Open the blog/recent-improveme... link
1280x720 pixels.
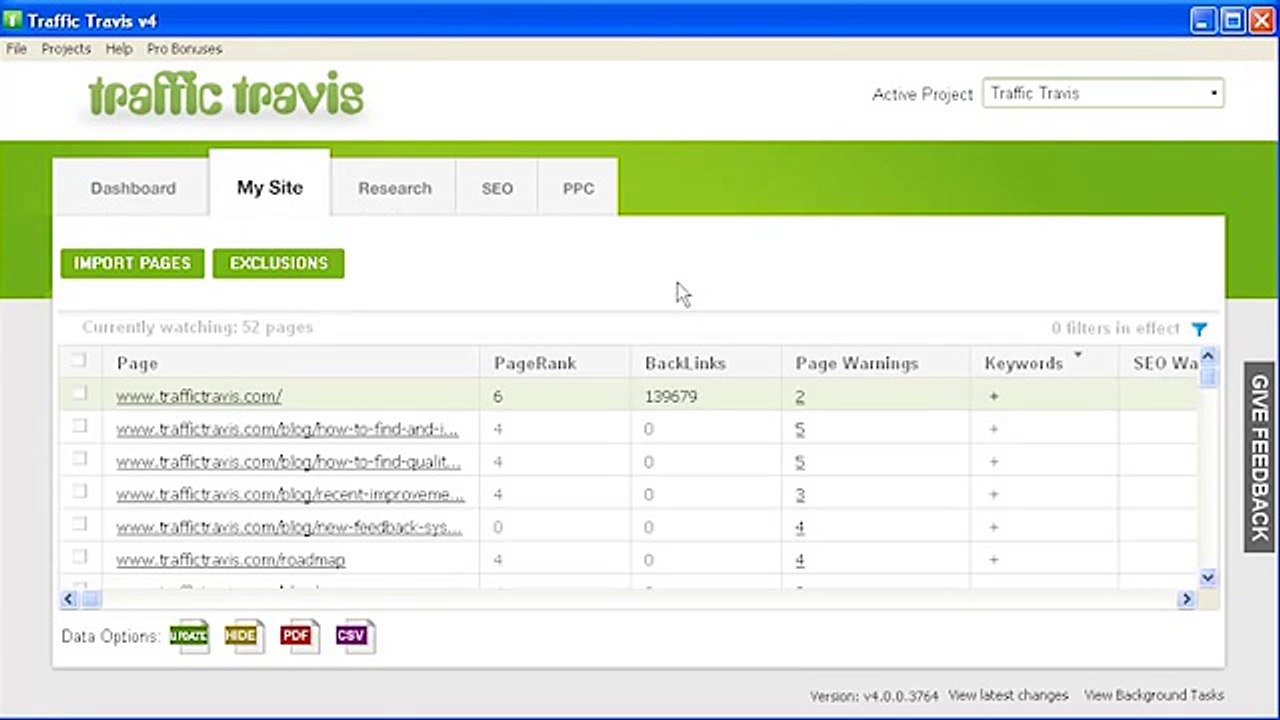[x=290, y=495]
